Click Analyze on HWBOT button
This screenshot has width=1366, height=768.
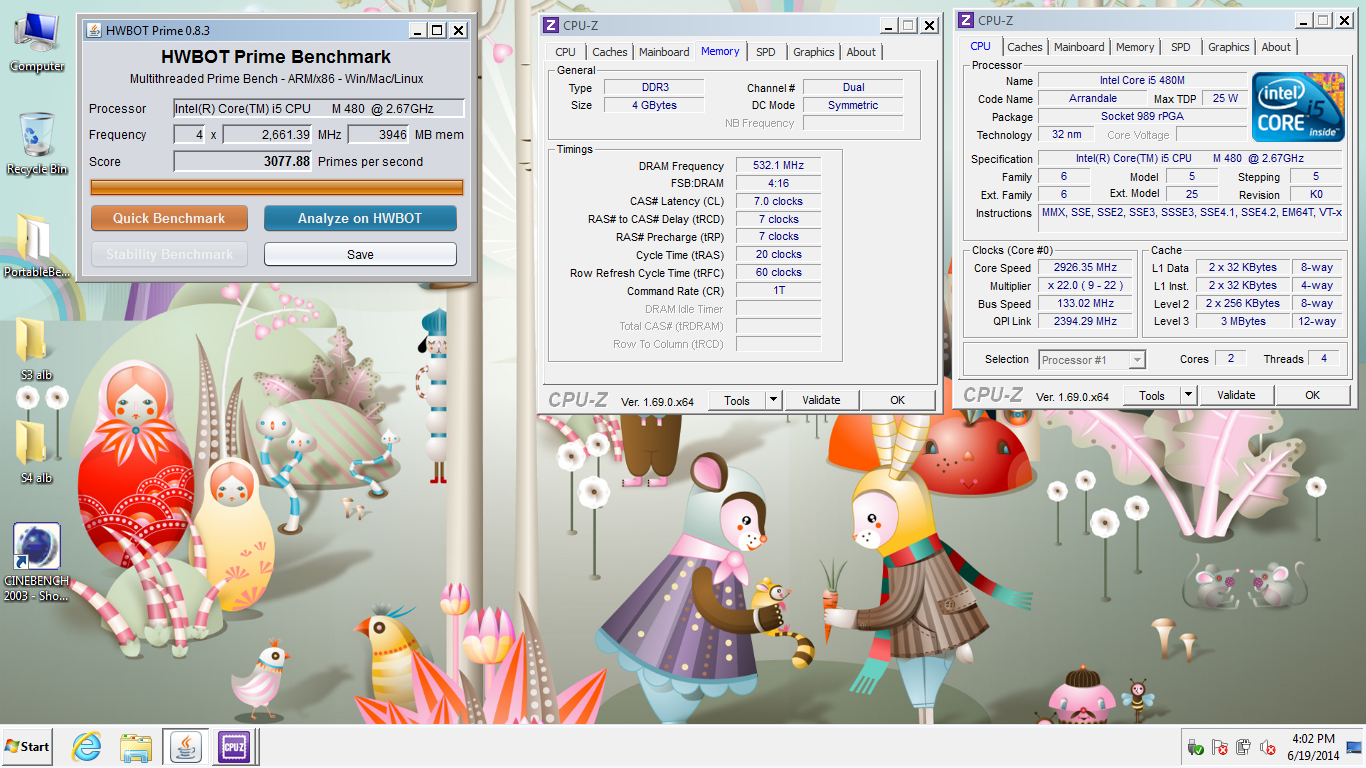[x=360, y=218]
